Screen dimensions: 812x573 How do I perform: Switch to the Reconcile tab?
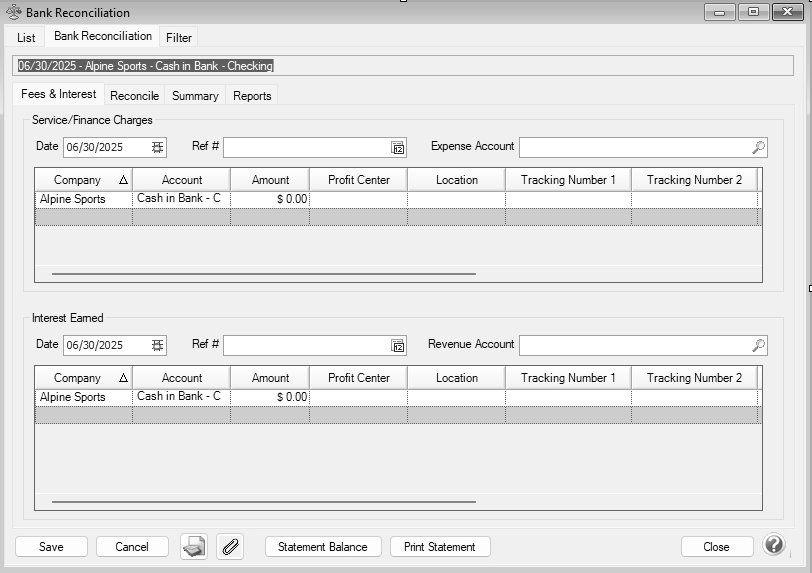tap(134, 96)
